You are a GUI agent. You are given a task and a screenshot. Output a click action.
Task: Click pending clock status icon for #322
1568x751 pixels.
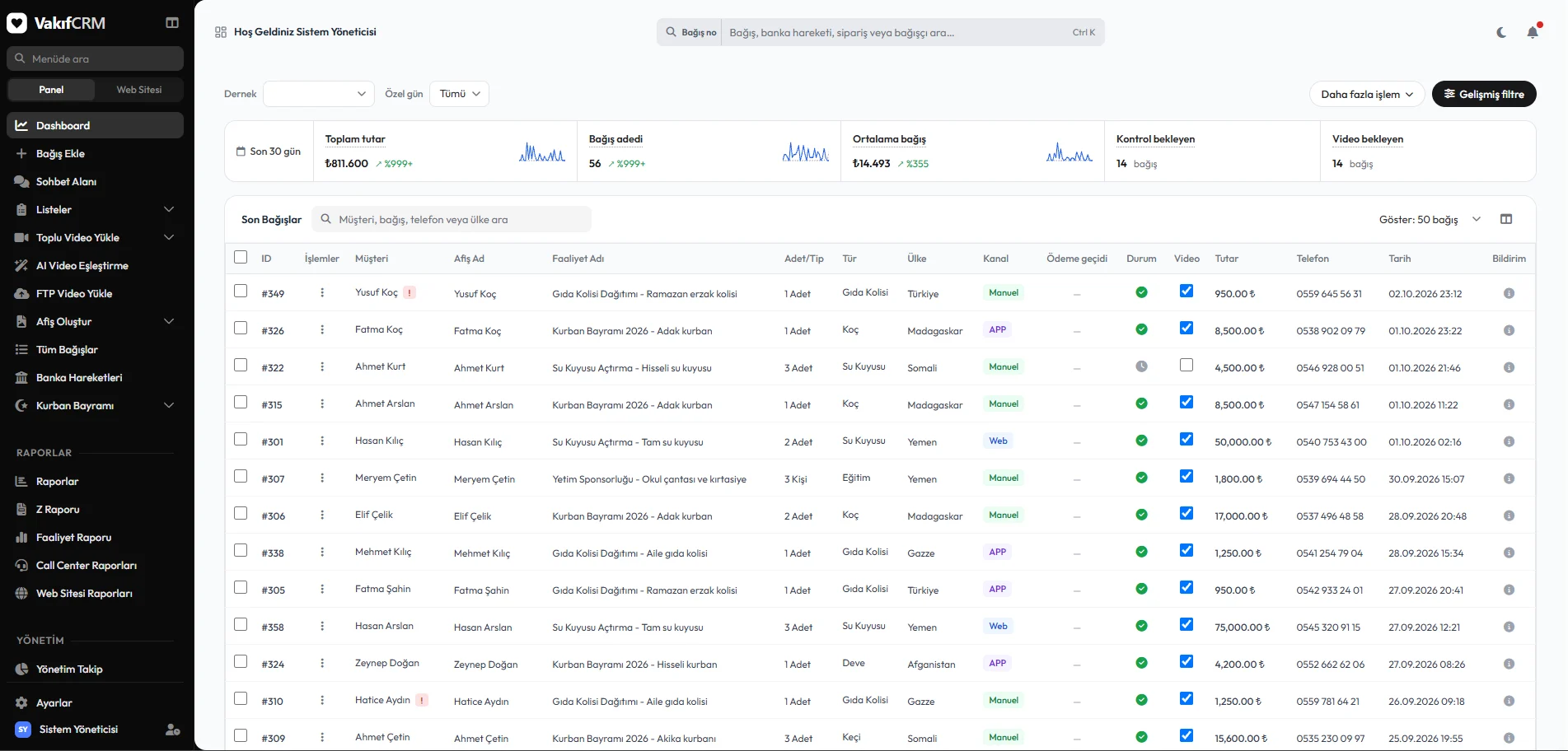tap(1141, 366)
